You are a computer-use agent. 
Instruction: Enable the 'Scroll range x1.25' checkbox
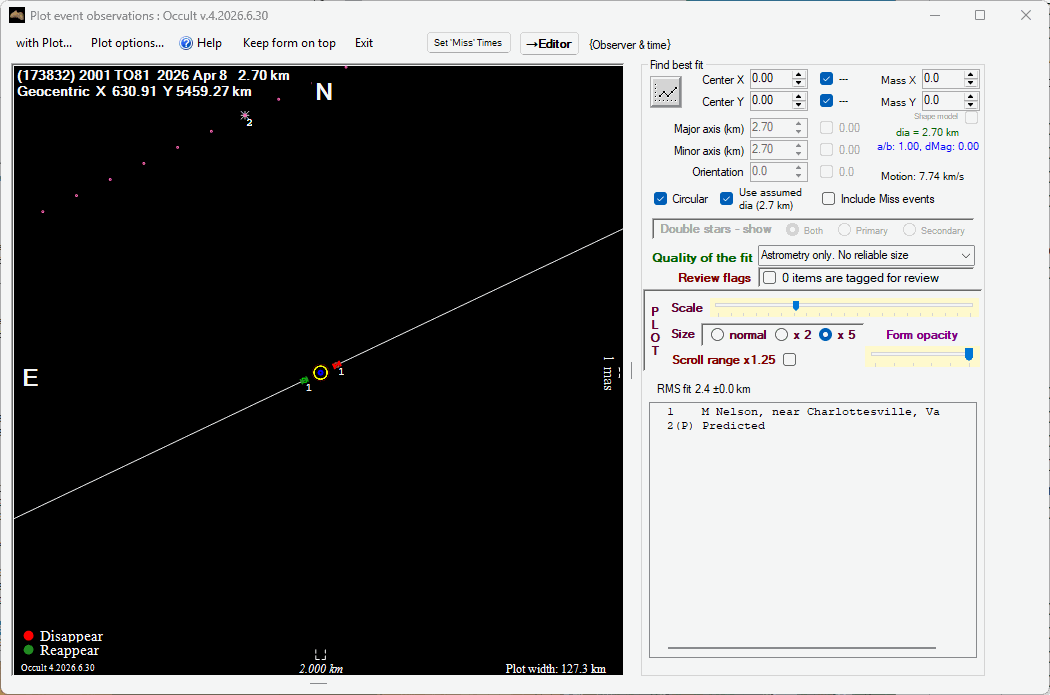pos(790,360)
